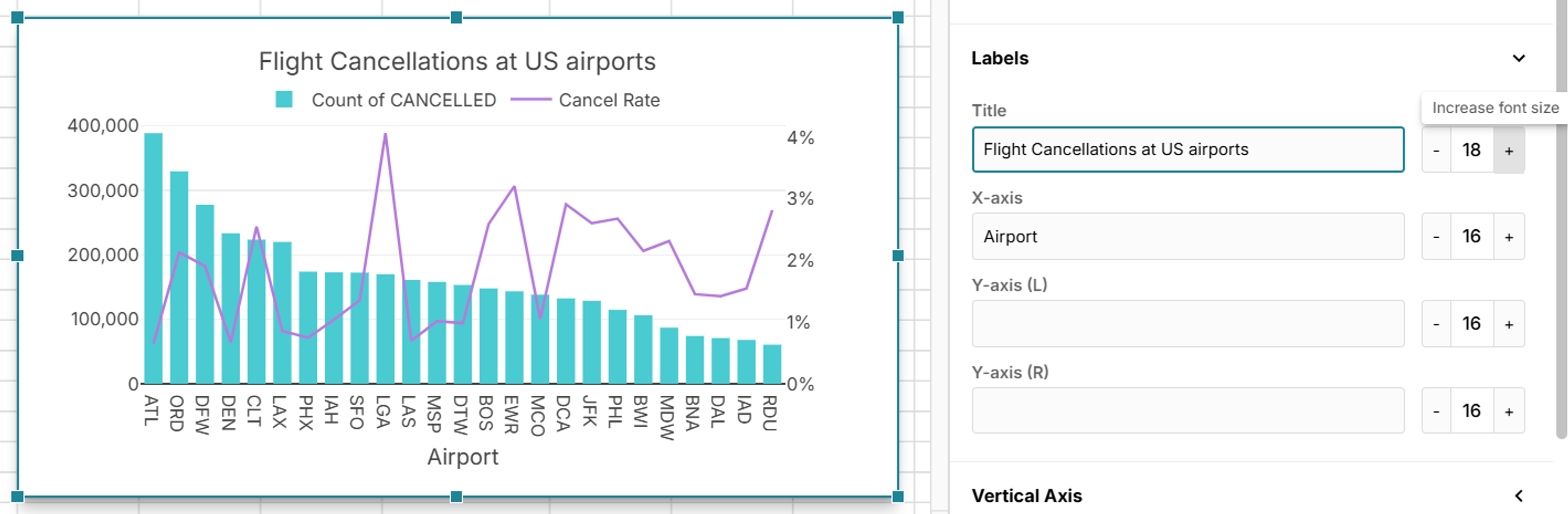Increase the Y-axis (L) font size
This screenshot has height=514, width=1568.
[1508, 324]
